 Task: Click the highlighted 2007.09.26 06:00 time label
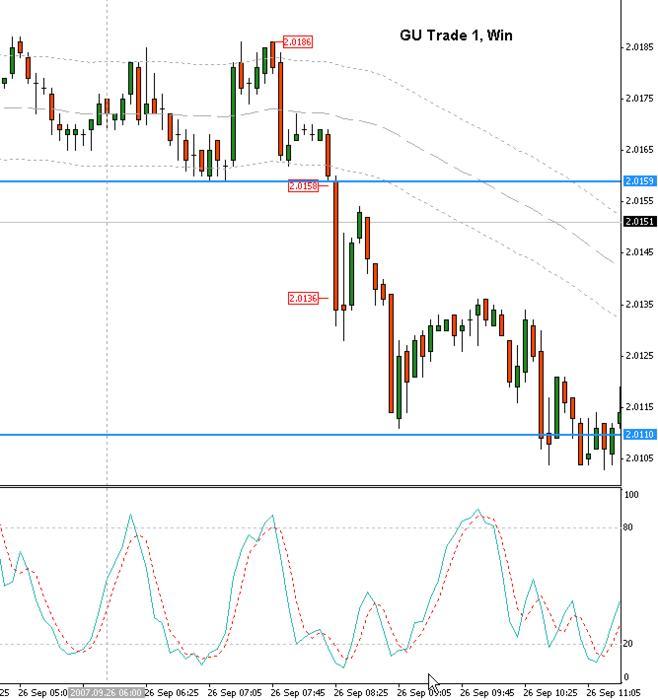coord(106,693)
